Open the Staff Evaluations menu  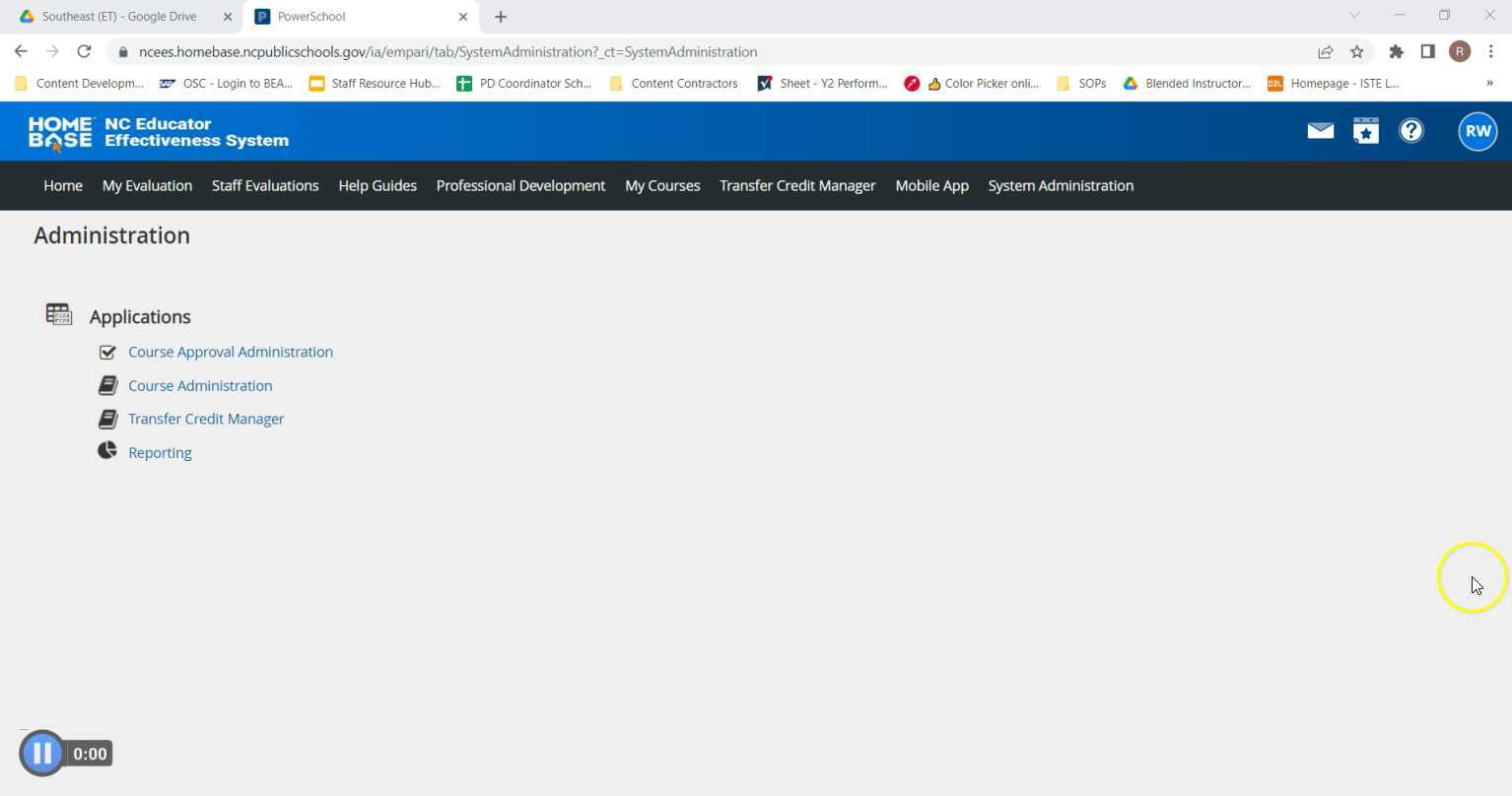(x=265, y=185)
